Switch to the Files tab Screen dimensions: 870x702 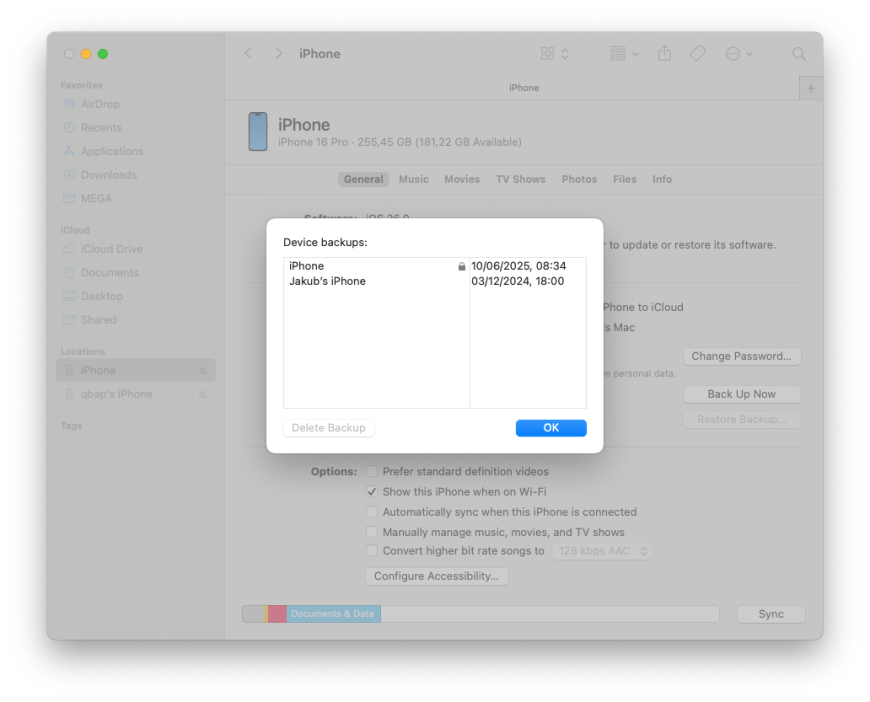624,179
